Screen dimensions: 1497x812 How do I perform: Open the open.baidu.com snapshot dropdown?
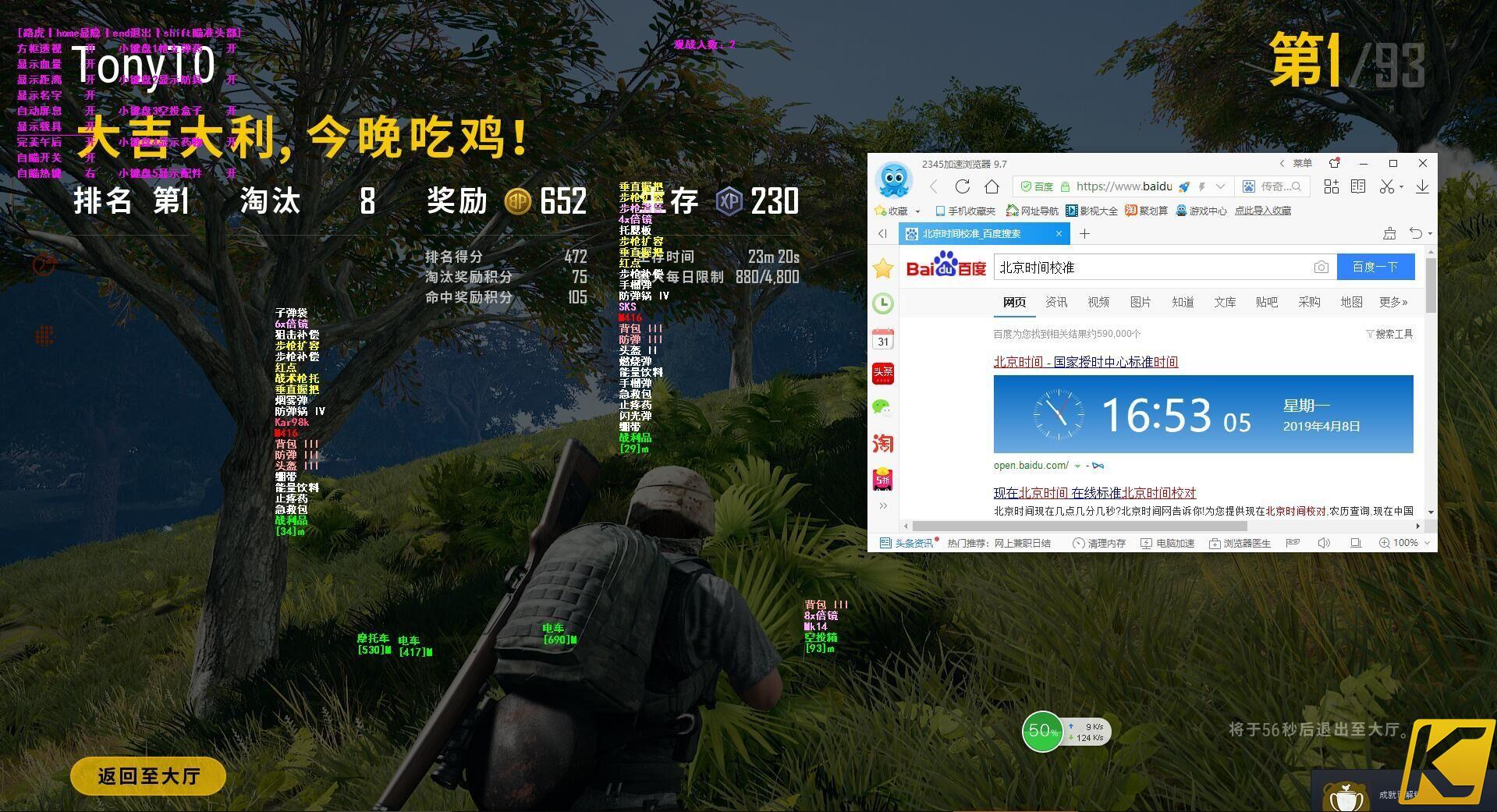pos(1077,466)
